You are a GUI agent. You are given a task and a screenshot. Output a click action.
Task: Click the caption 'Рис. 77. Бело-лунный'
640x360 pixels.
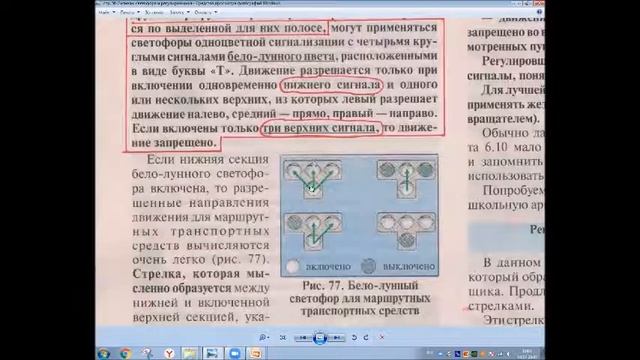tap(360, 285)
